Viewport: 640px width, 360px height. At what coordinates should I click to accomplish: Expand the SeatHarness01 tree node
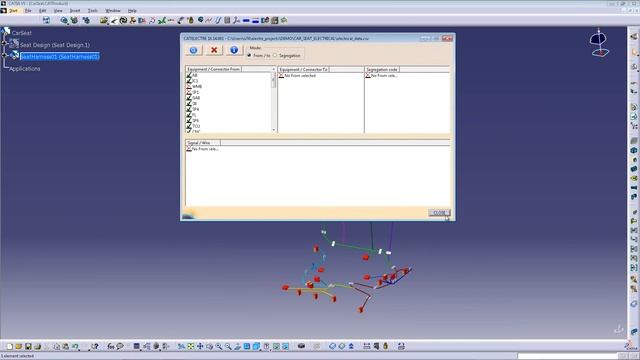pos(5,55)
